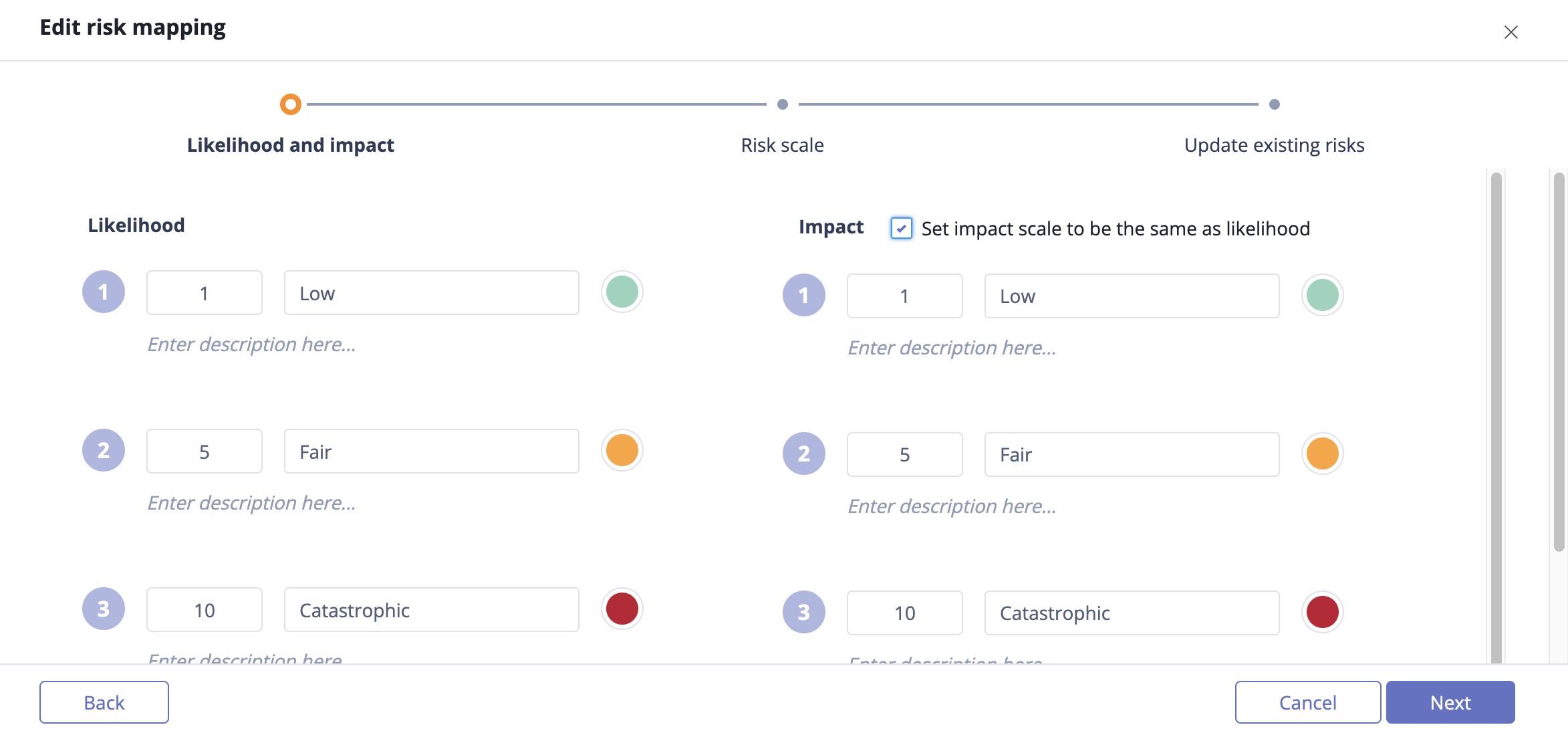Image resolution: width=1568 pixels, height=733 pixels.
Task: Focus the Likelihood Fair name field
Action: click(x=432, y=451)
